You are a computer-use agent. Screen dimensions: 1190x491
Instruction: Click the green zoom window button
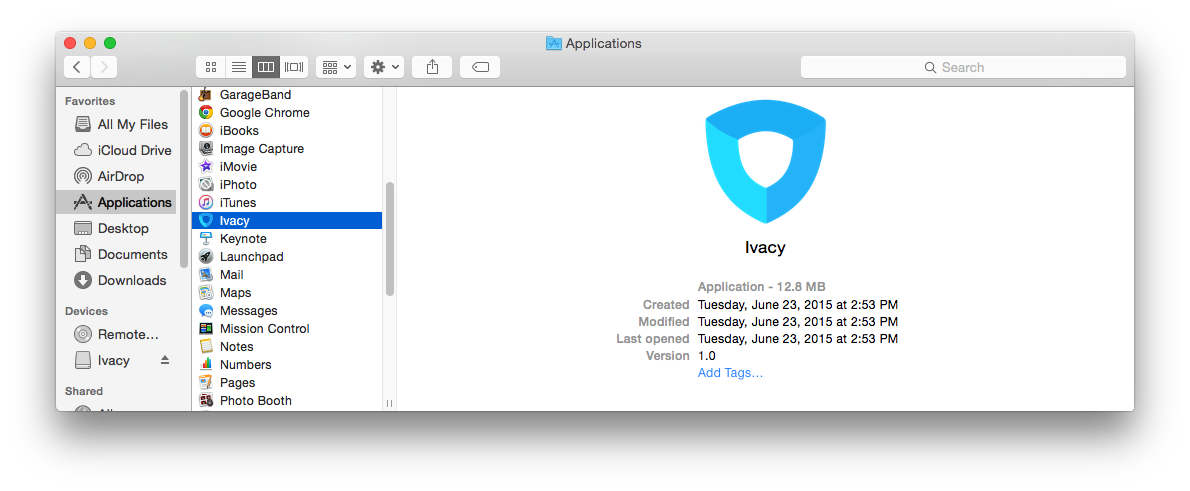pos(110,43)
